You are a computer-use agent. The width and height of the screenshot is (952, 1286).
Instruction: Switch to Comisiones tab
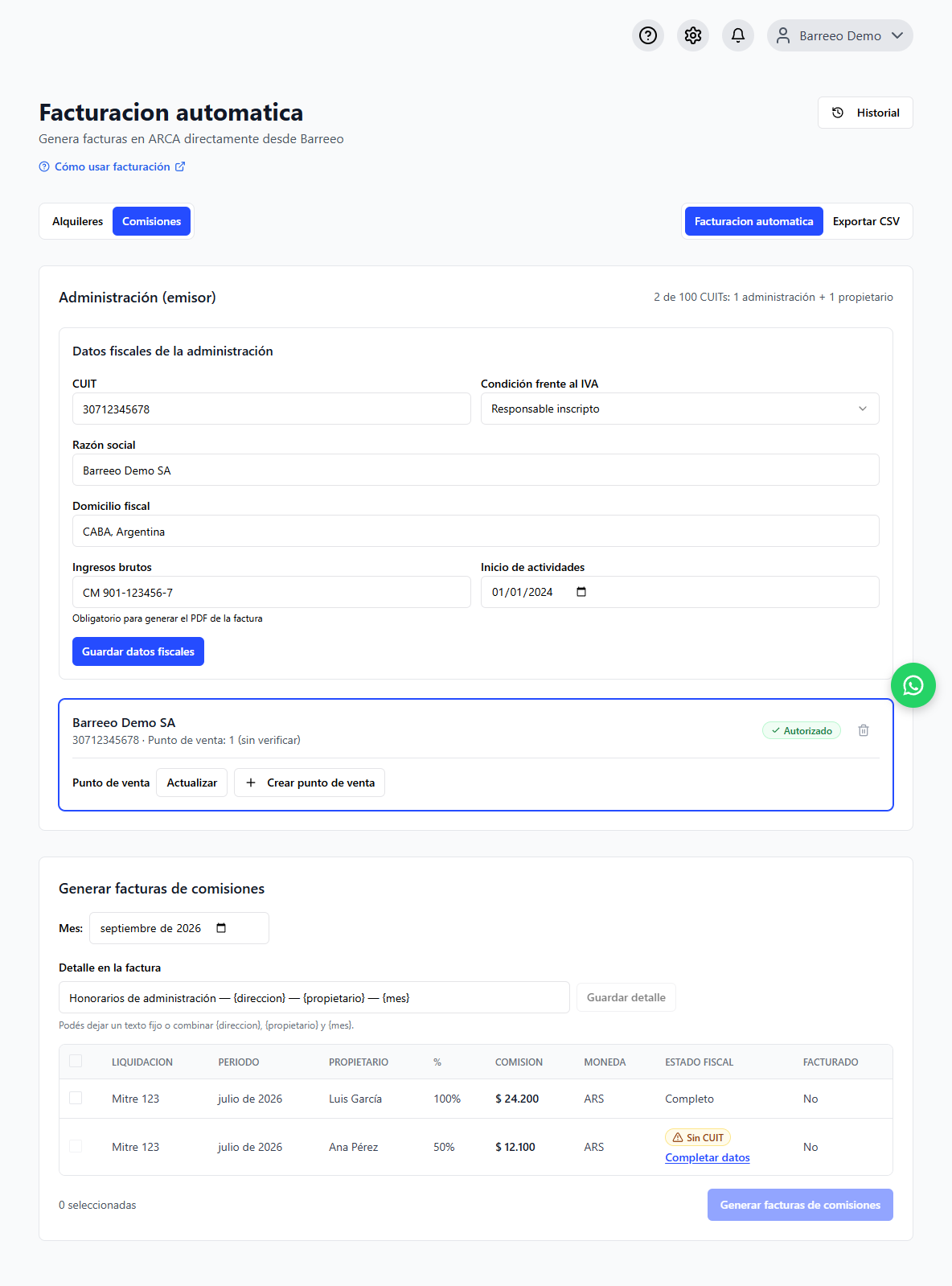click(x=151, y=221)
